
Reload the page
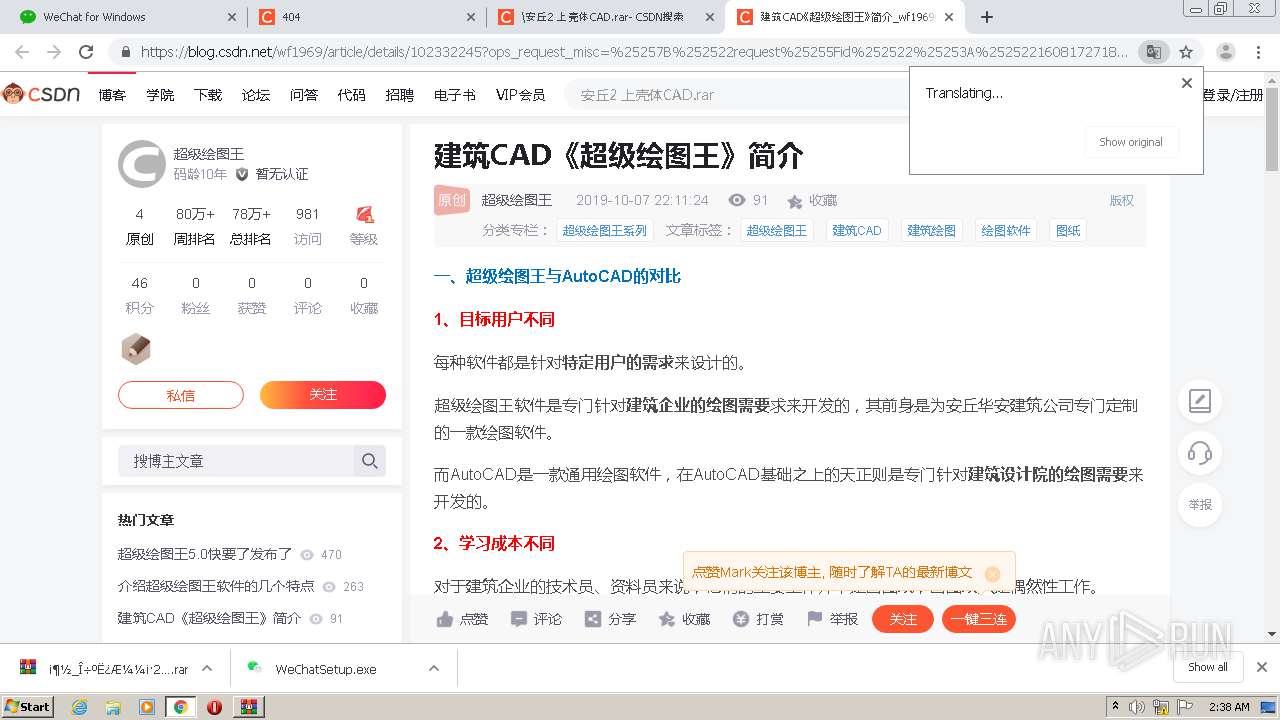point(86,52)
